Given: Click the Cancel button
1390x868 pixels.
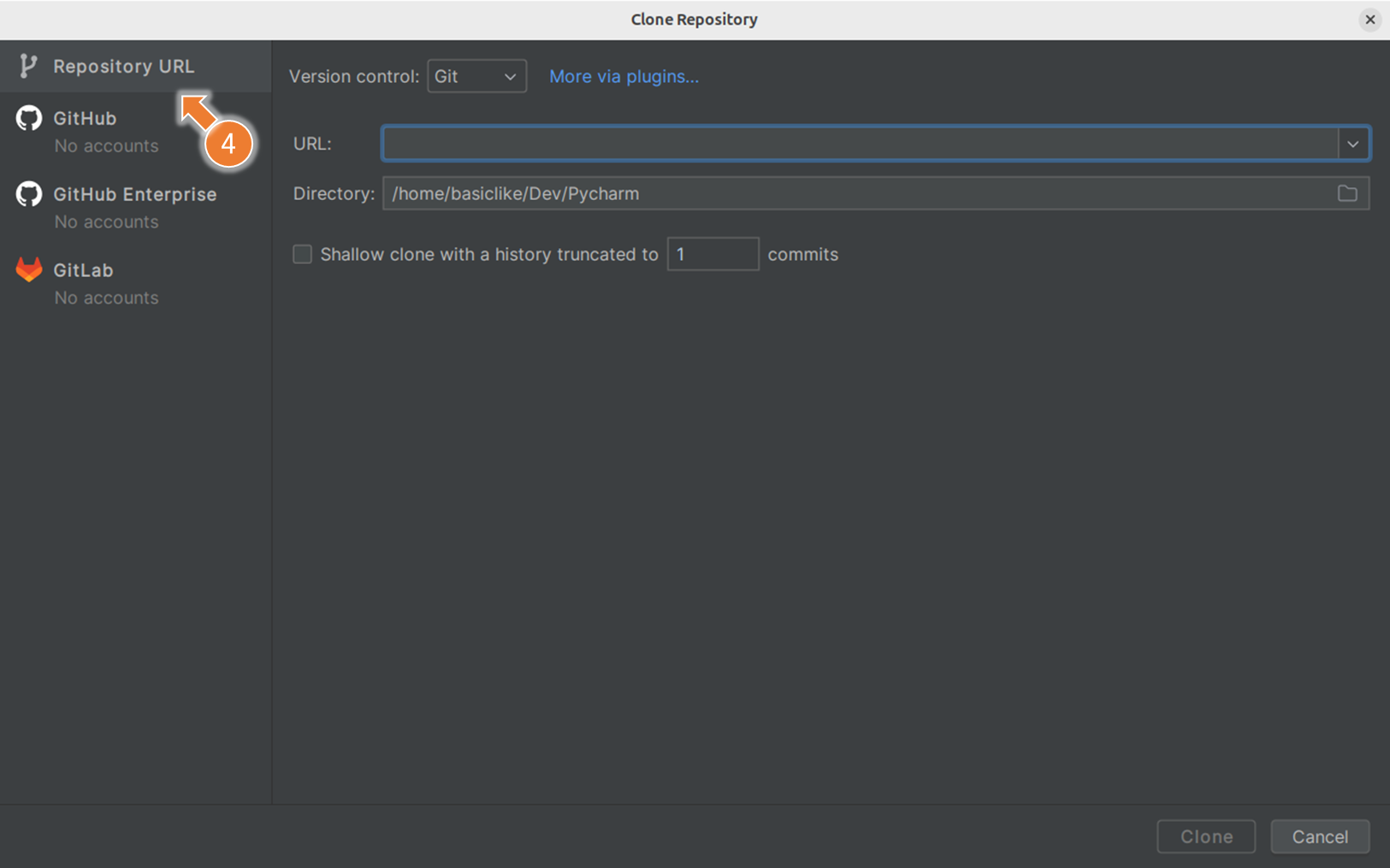Looking at the screenshot, I should point(1320,836).
